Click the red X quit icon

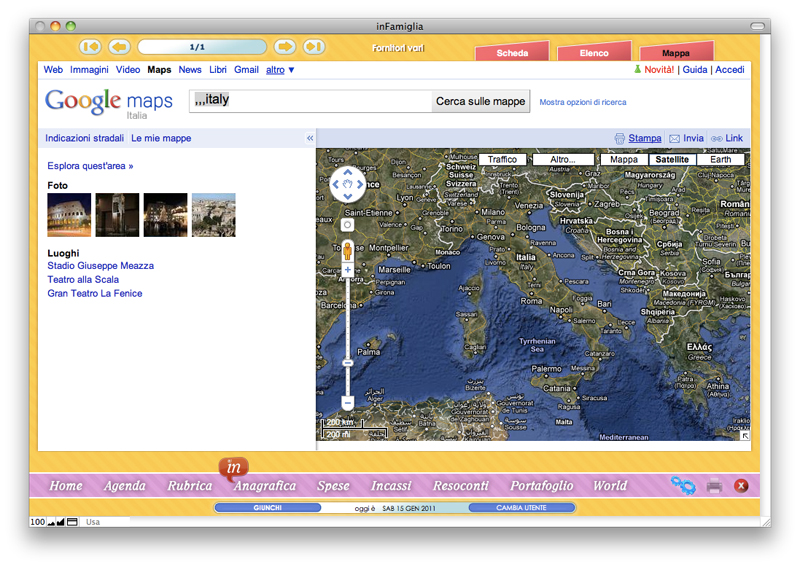point(741,486)
